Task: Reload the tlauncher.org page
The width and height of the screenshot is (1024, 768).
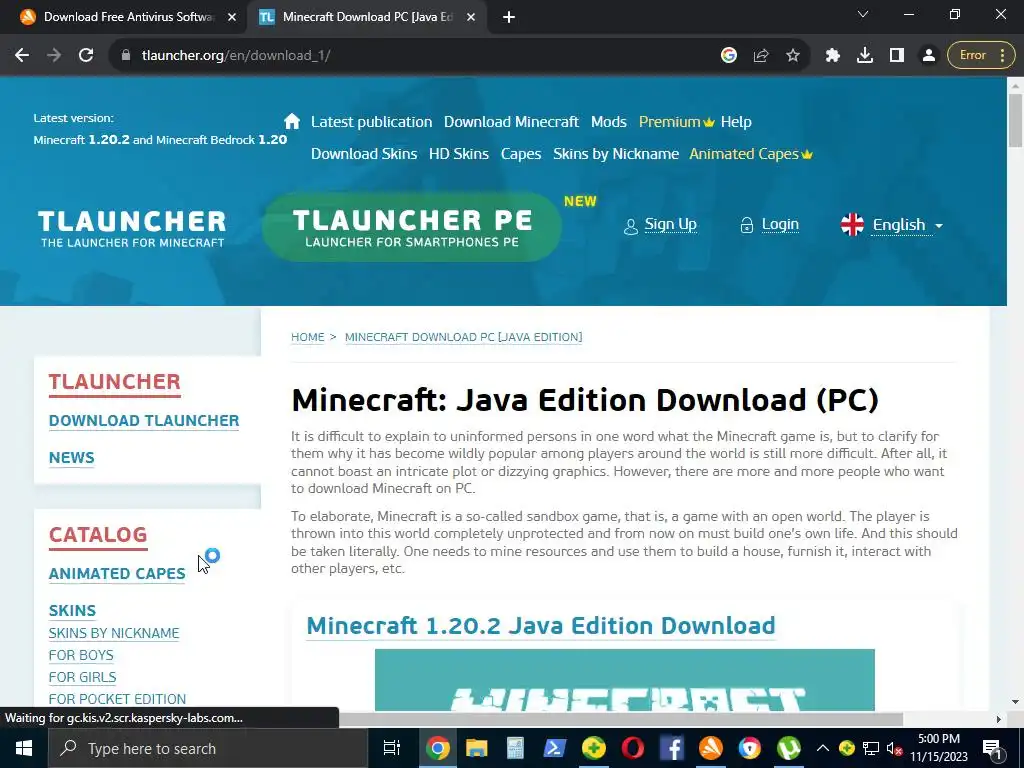Action: coord(86,56)
